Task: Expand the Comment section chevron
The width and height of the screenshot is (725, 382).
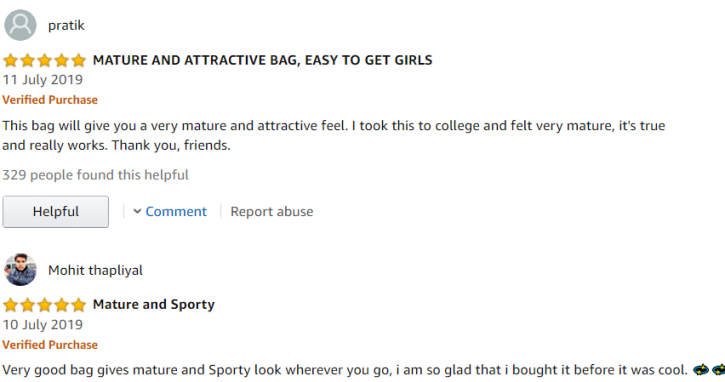Action: click(x=137, y=211)
